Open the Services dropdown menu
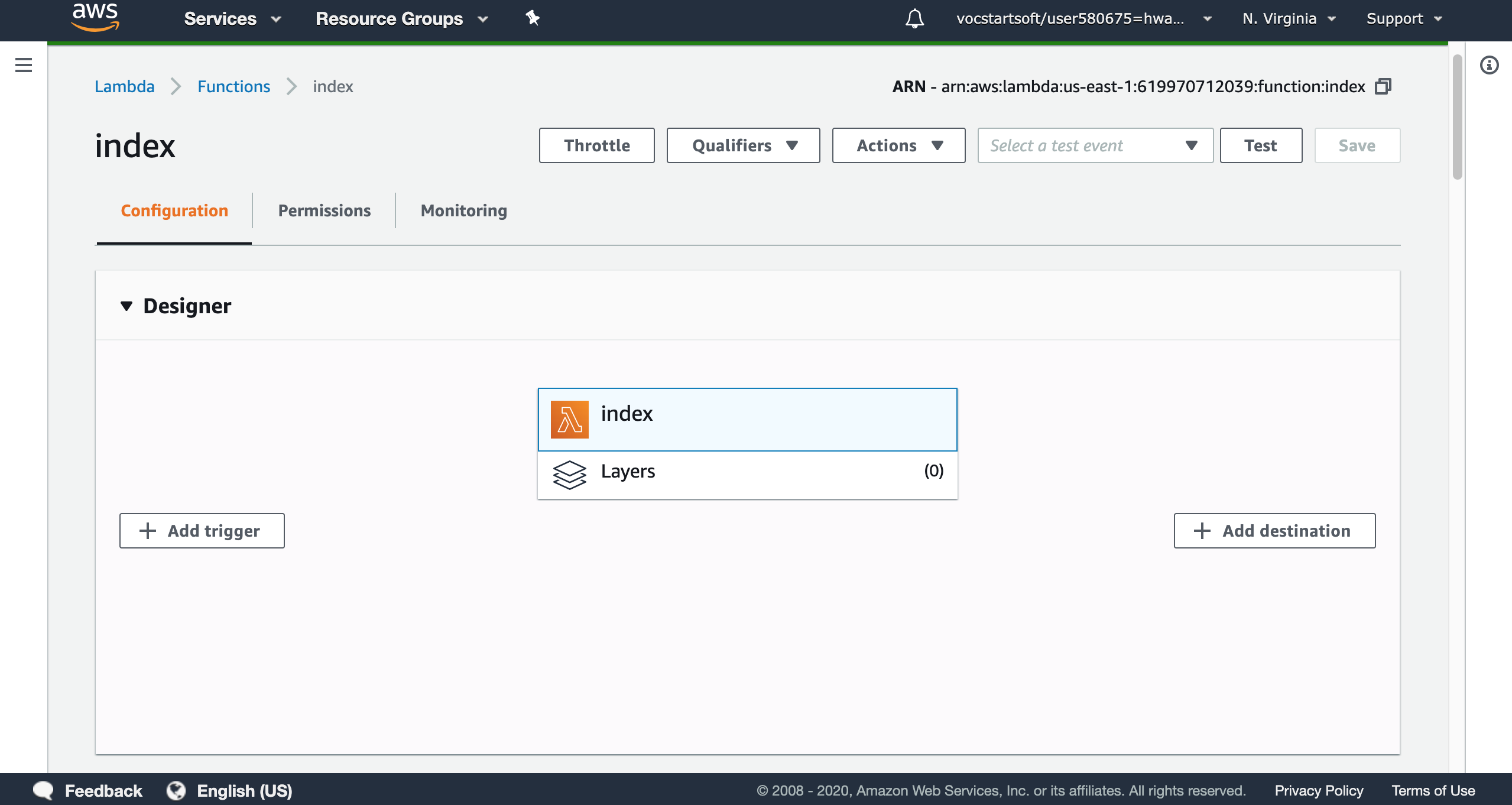The image size is (1512, 805). point(232,19)
